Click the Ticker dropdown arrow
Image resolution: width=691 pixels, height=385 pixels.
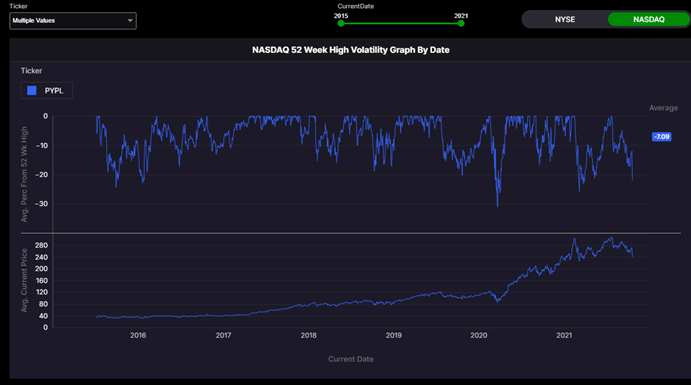tap(130, 21)
